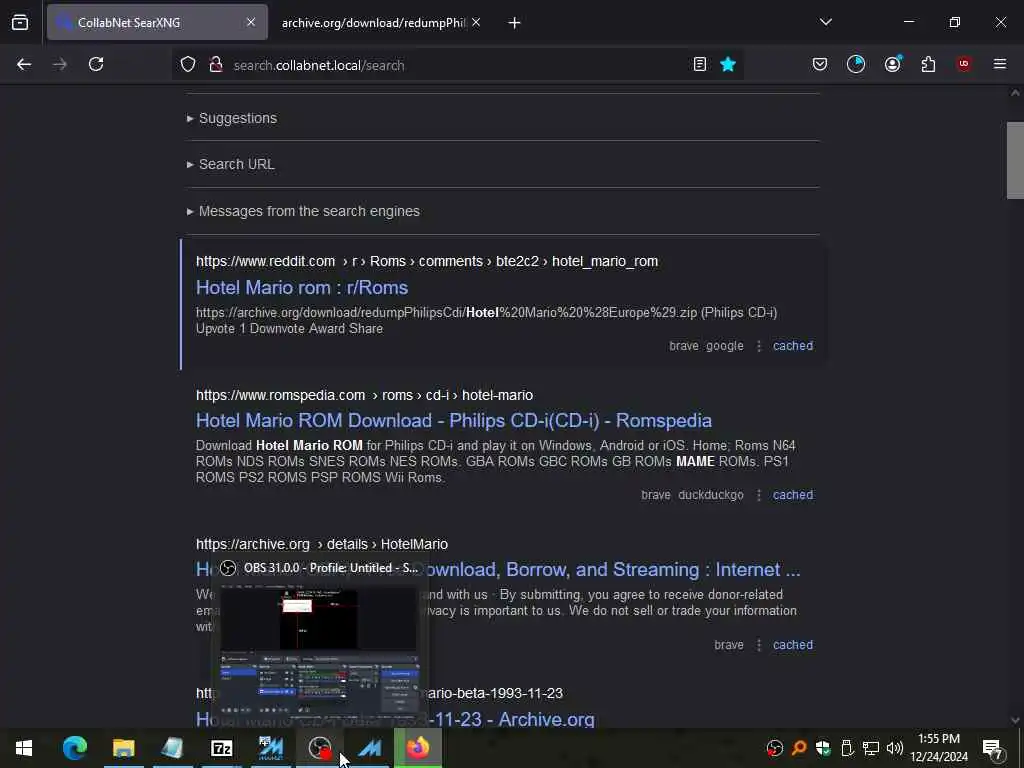1024x768 pixels.
Task: Open archive.org Download, Borrow, and Streaming result
Action: point(614,569)
